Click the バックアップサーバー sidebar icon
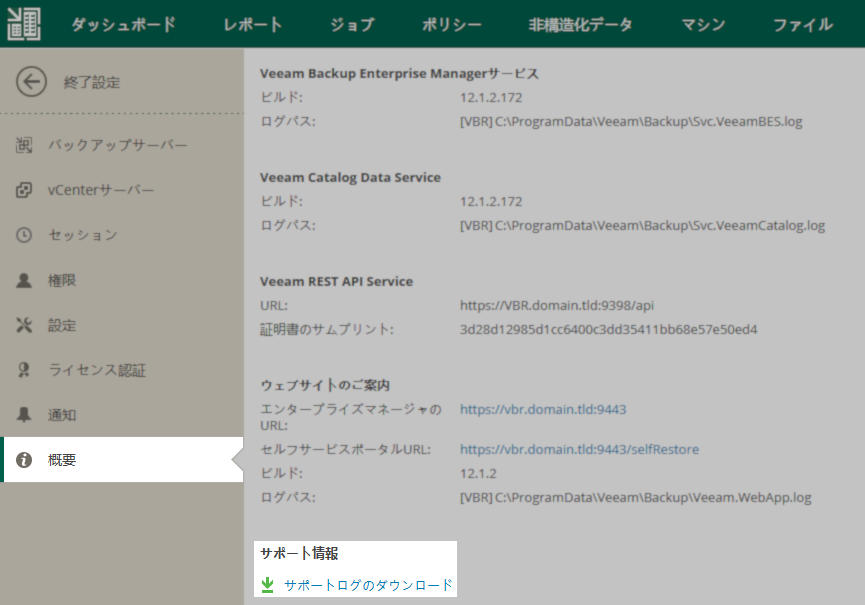Viewport: 865px width, 605px height. click(x=24, y=145)
